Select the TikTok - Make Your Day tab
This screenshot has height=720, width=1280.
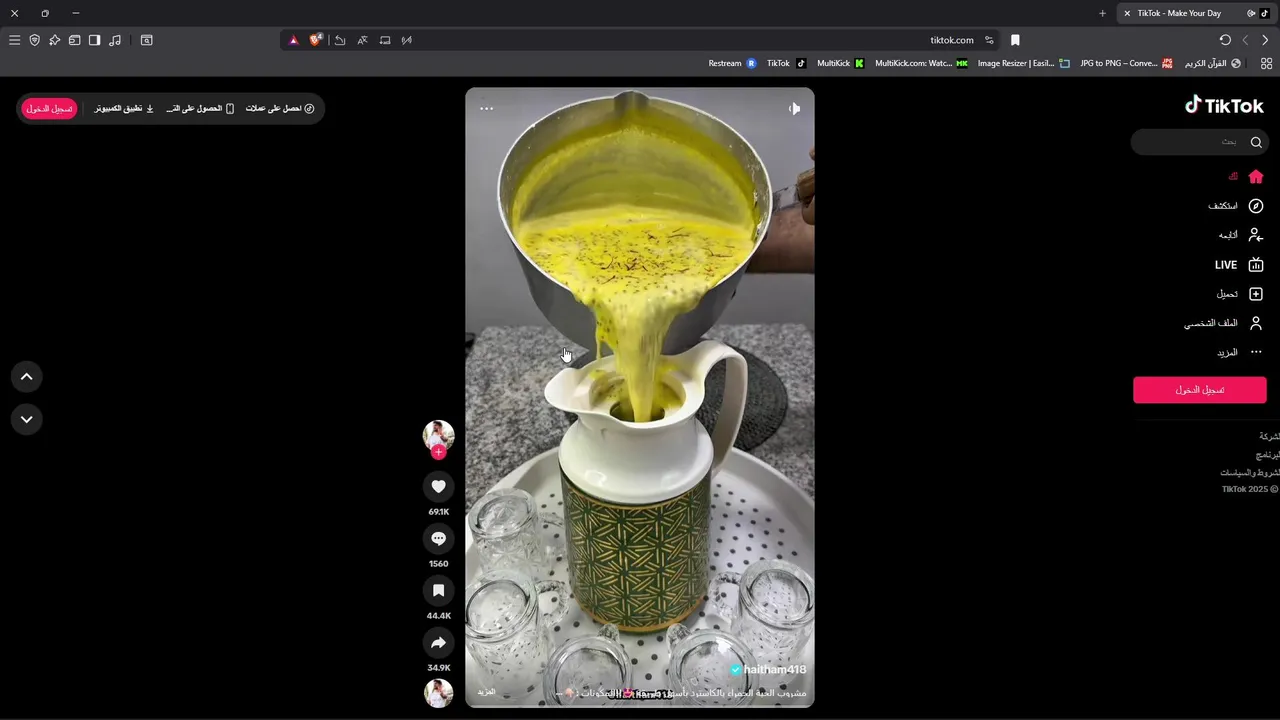[1195, 13]
